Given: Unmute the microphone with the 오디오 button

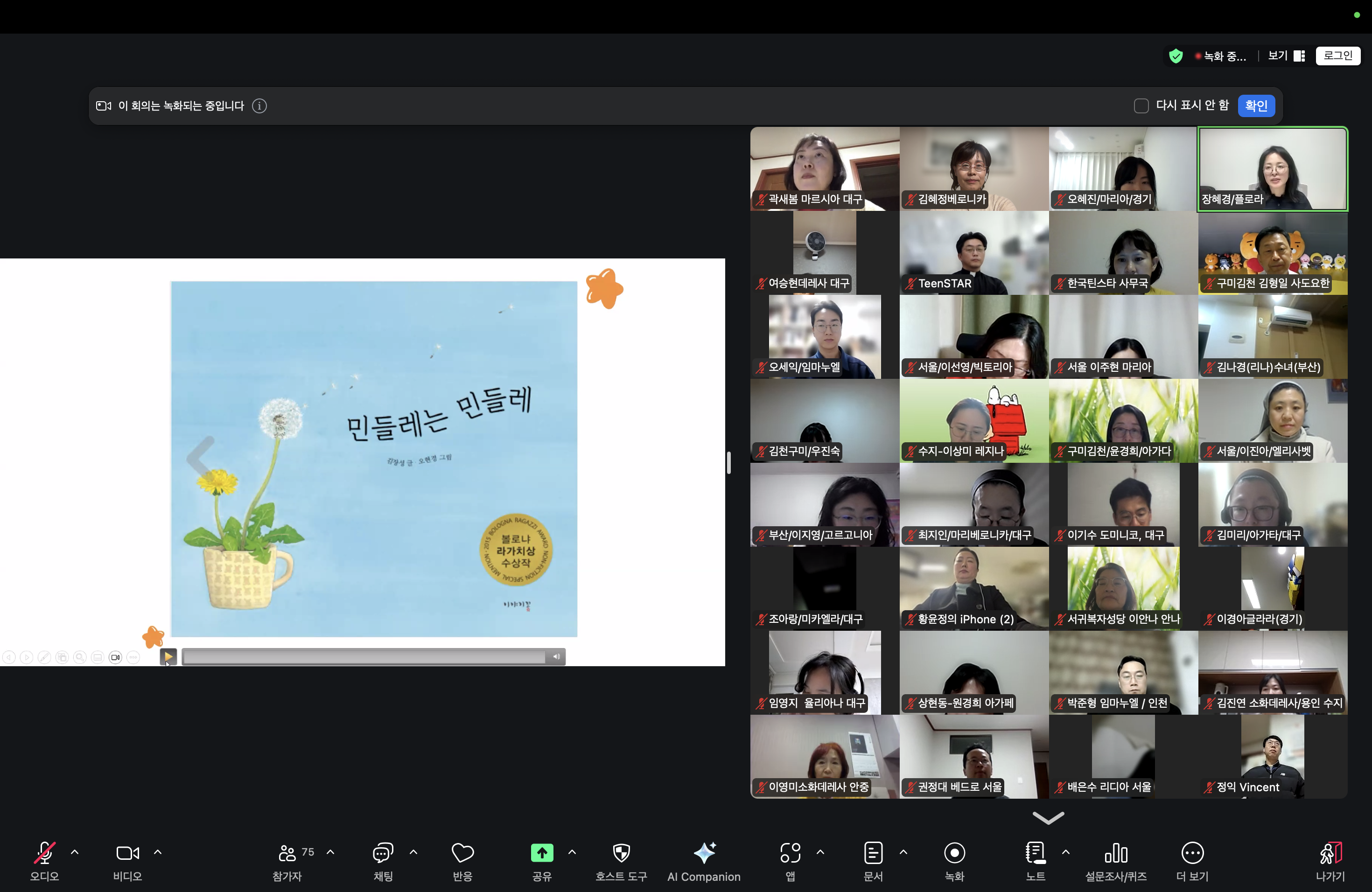Looking at the screenshot, I should click(x=44, y=861).
